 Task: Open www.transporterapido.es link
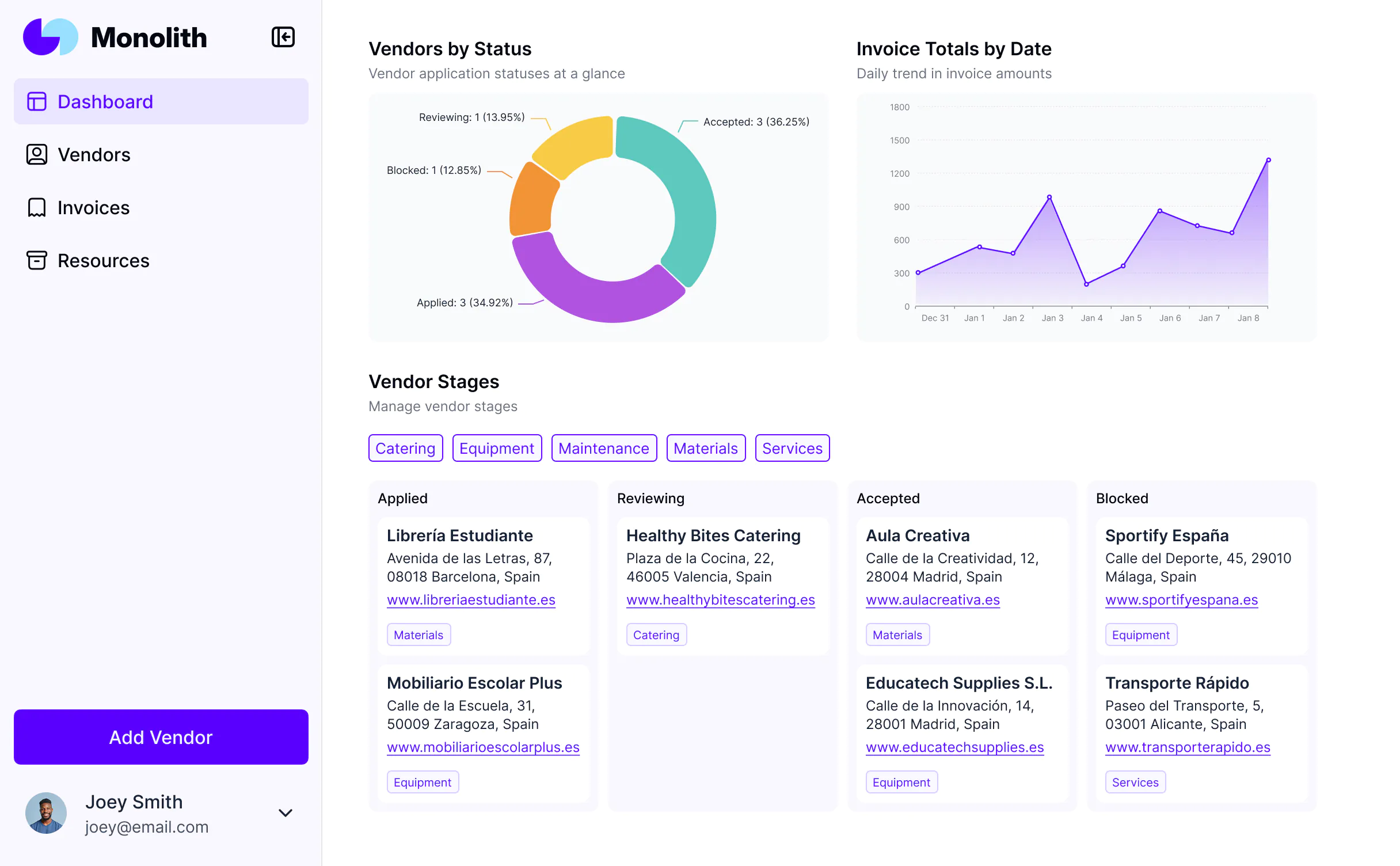click(x=1187, y=747)
